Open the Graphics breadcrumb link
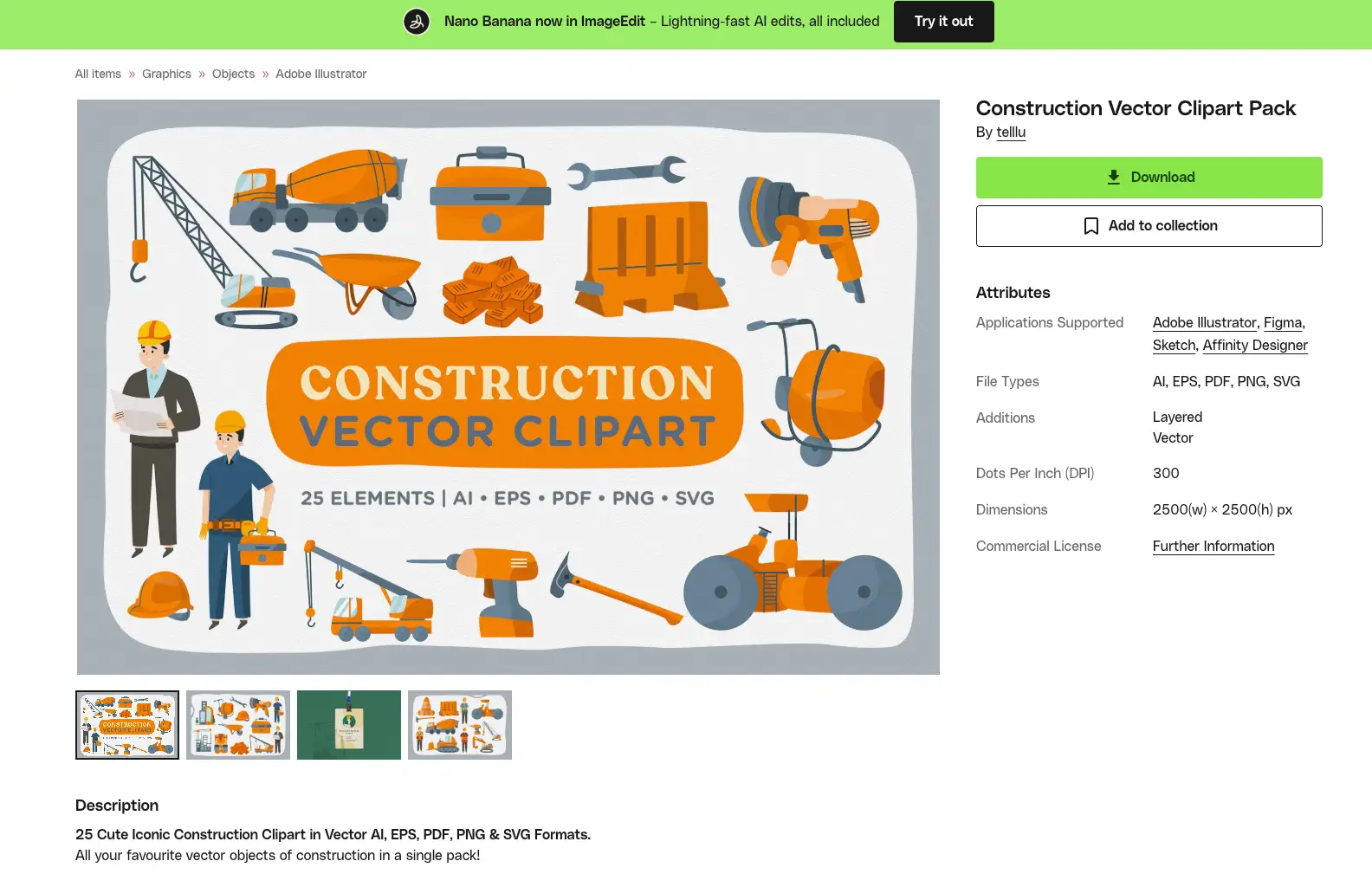 click(166, 74)
